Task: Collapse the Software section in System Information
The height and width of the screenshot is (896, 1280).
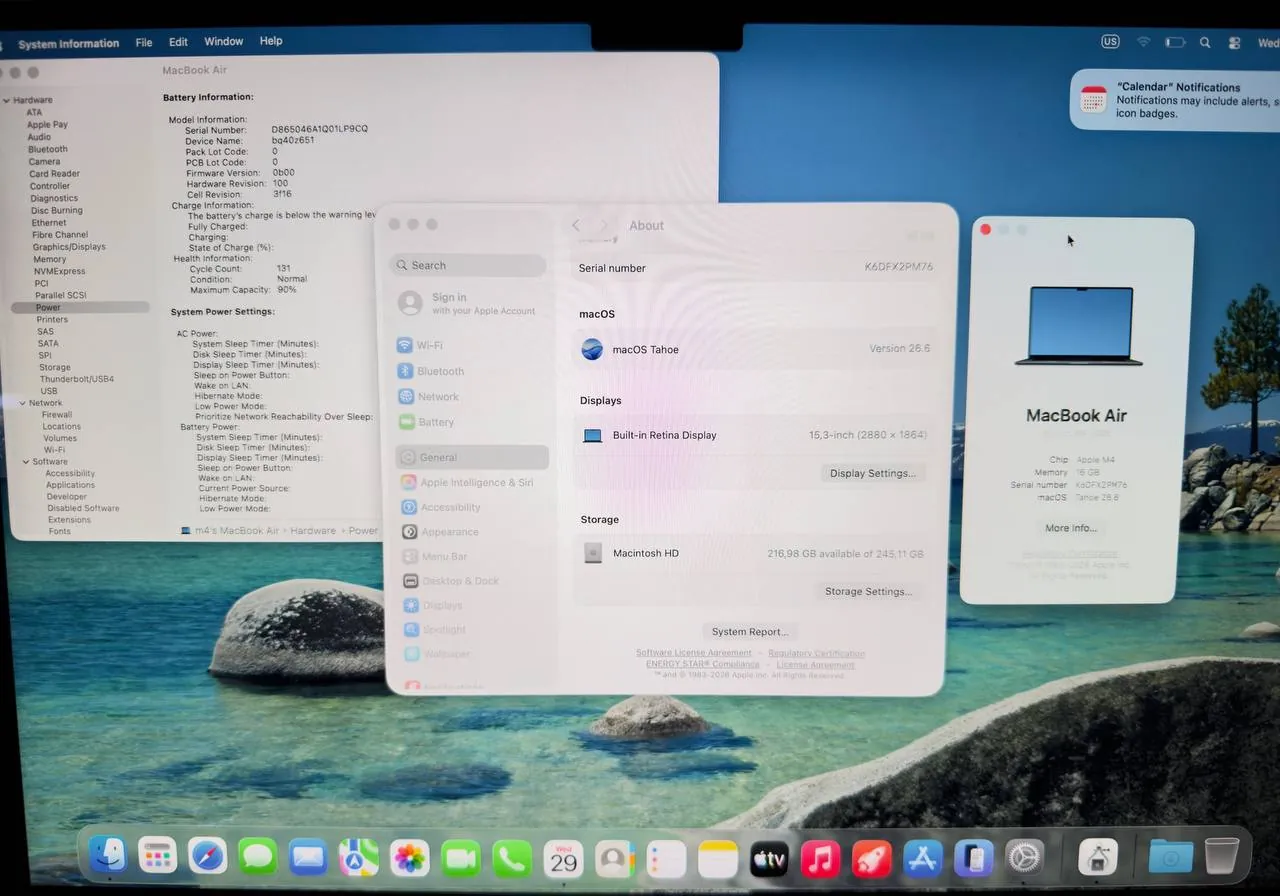Action: coord(25,462)
